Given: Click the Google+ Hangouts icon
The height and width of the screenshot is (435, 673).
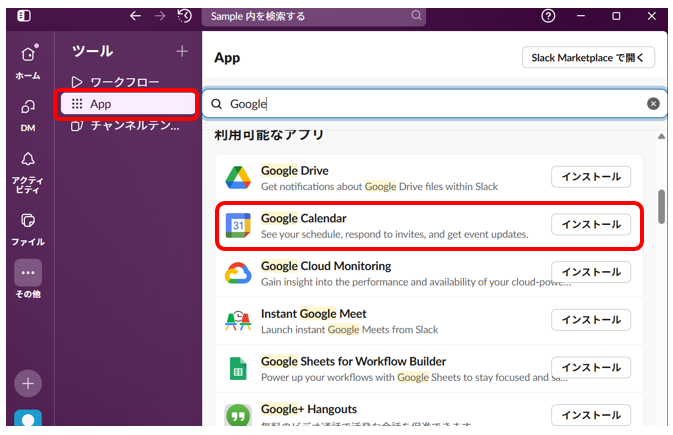Looking at the screenshot, I should [x=238, y=415].
